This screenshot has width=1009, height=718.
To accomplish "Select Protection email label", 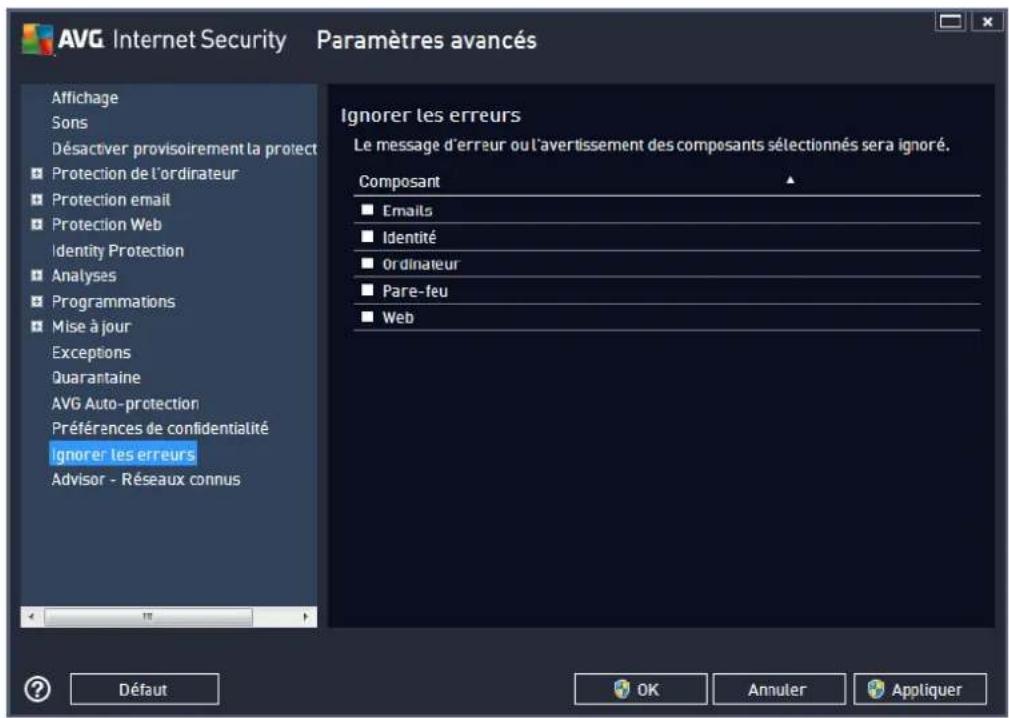I will click(111, 199).
